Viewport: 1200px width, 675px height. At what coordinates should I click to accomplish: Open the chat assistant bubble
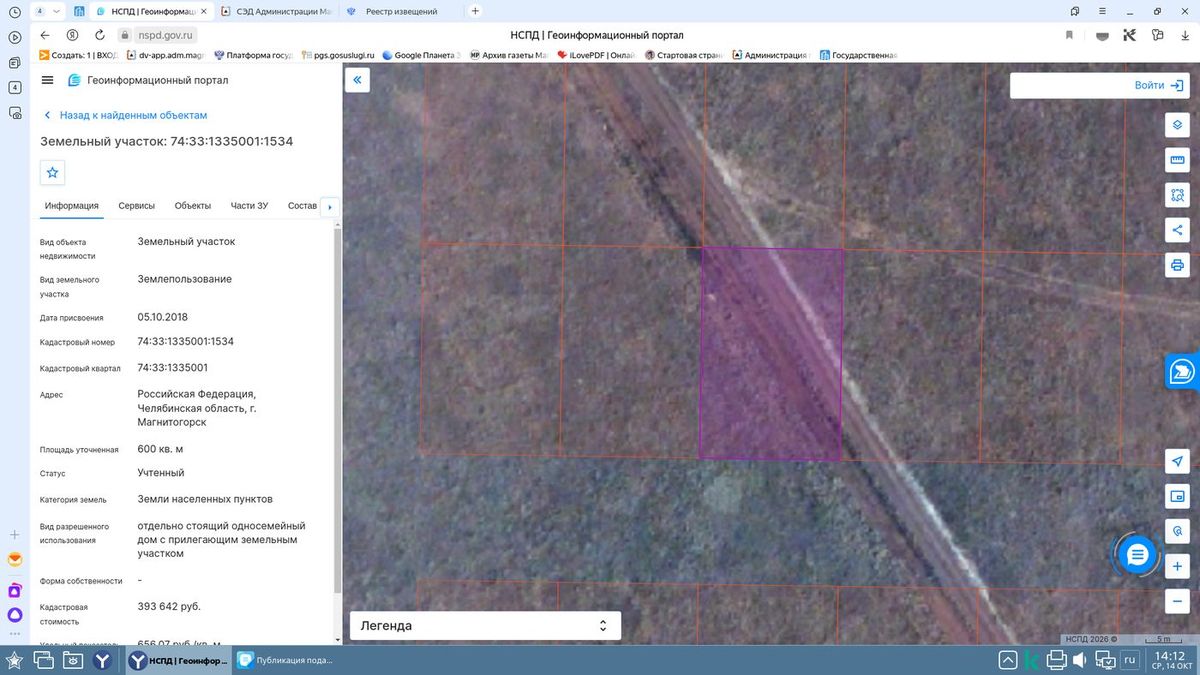click(1137, 554)
